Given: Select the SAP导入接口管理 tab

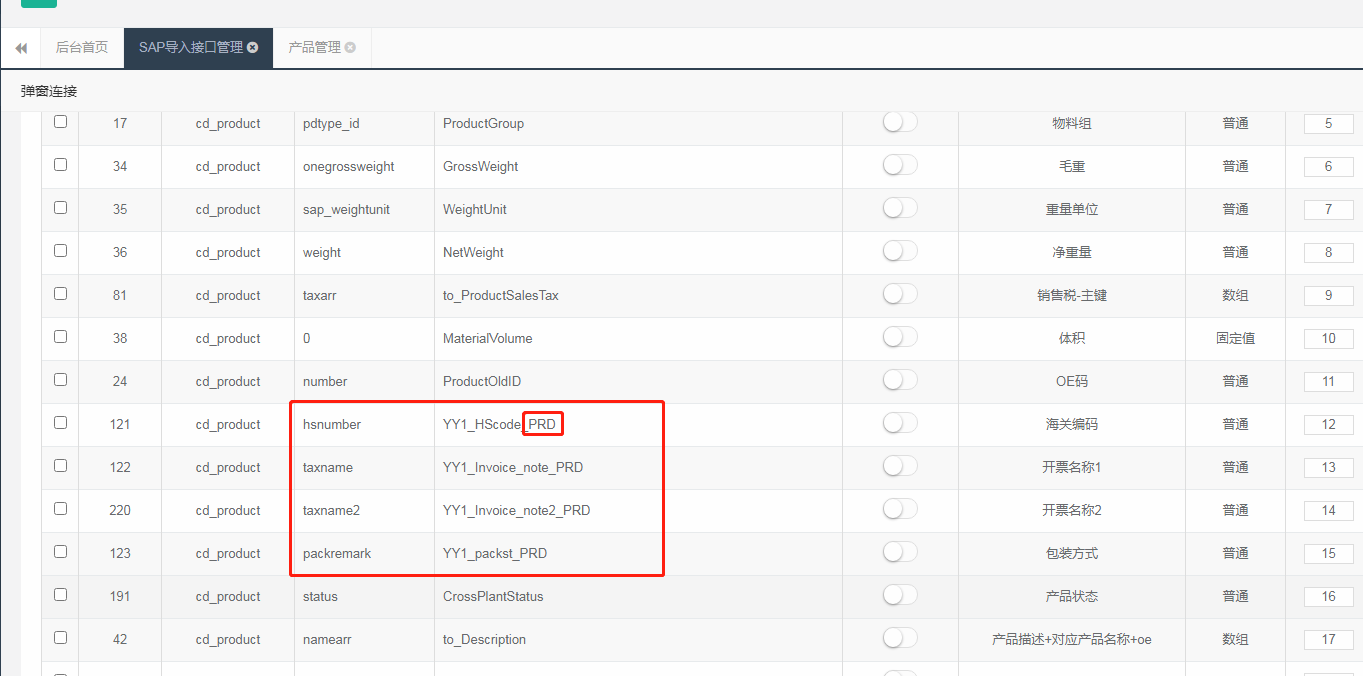Looking at the screenshot, I should pos(191,47).
